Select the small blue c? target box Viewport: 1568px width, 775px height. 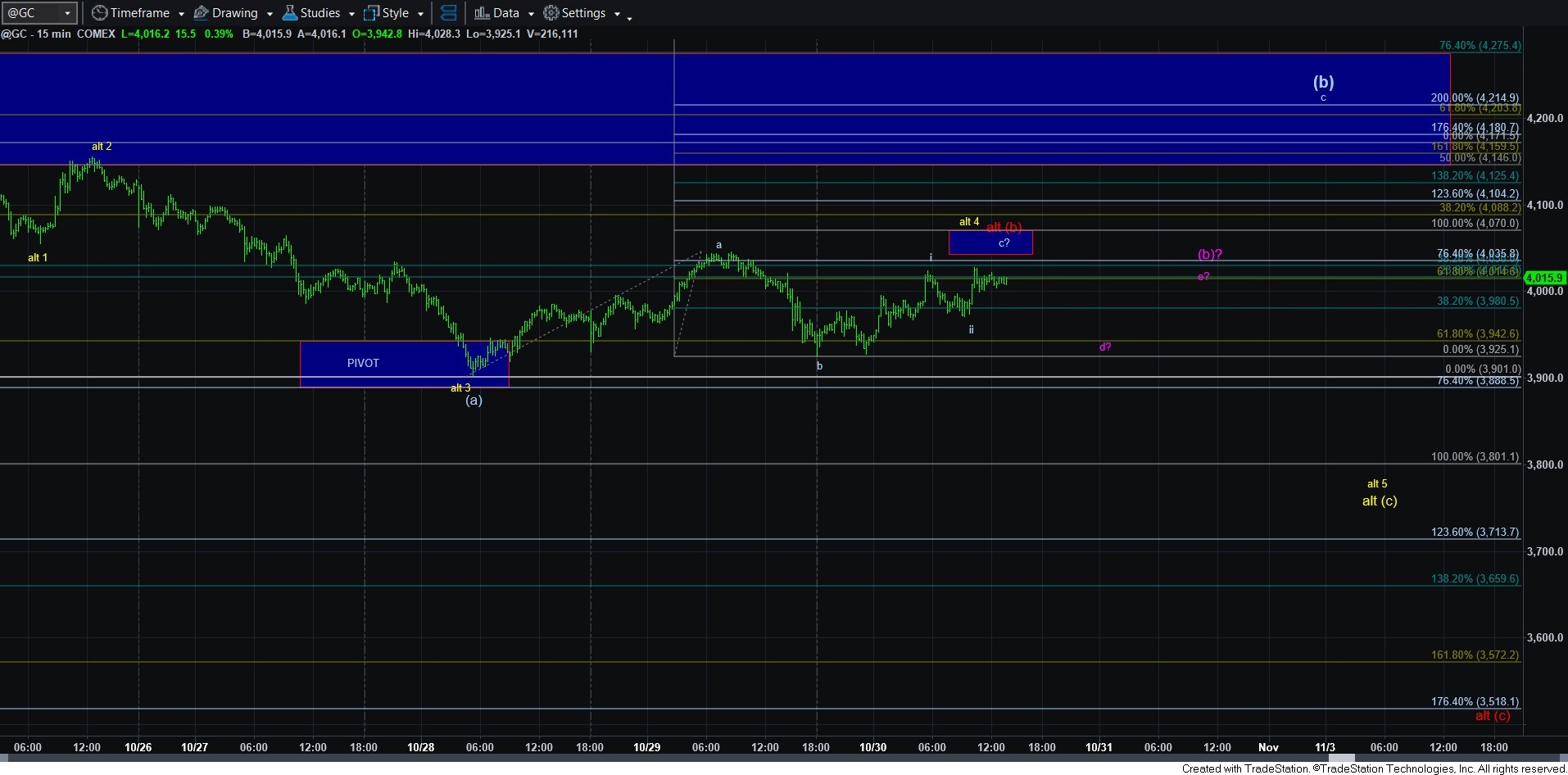click(990, 242)
